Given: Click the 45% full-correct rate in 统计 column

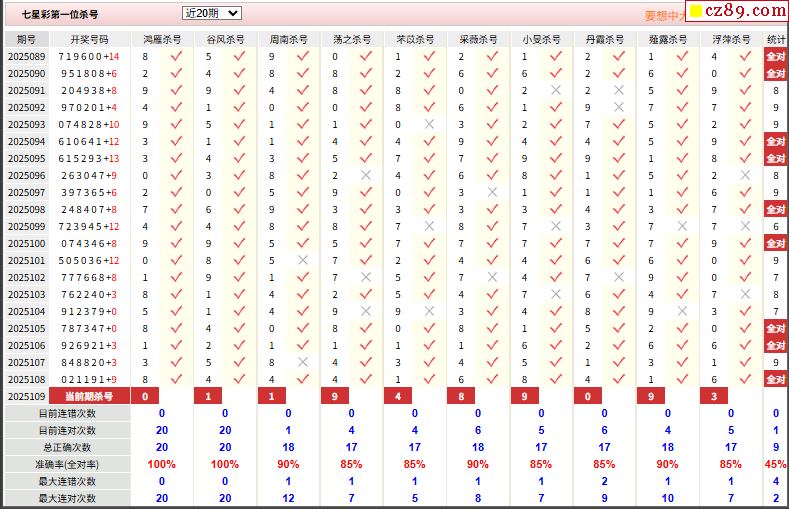Looking at the screenshot, I should [x=775, y=464].
